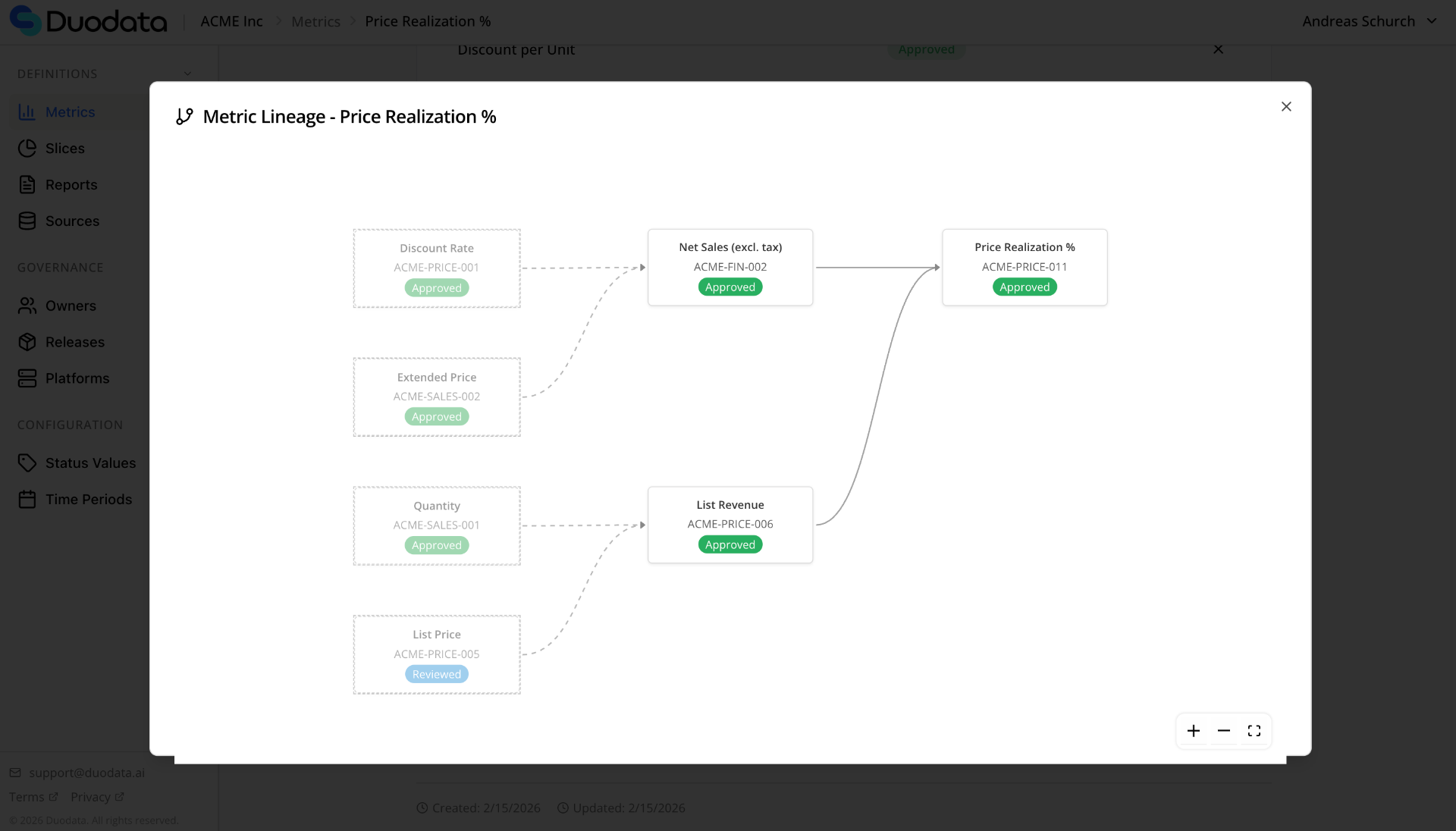This screenshot has width=1456, height=831.
Task: Close the Metric Lineage modal
Action: (1285, 106)
